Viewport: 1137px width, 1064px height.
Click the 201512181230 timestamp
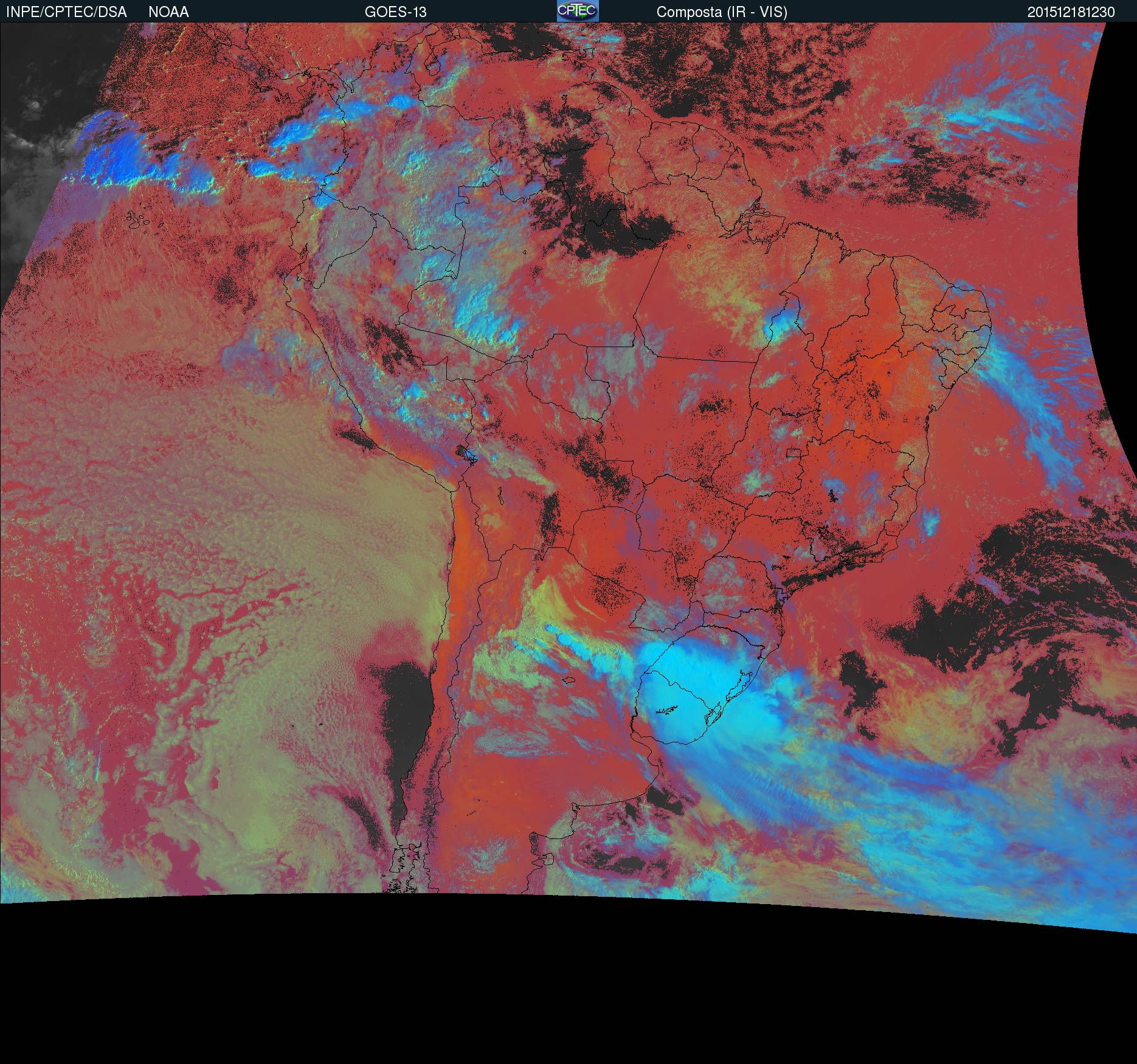pos(1071,12)
